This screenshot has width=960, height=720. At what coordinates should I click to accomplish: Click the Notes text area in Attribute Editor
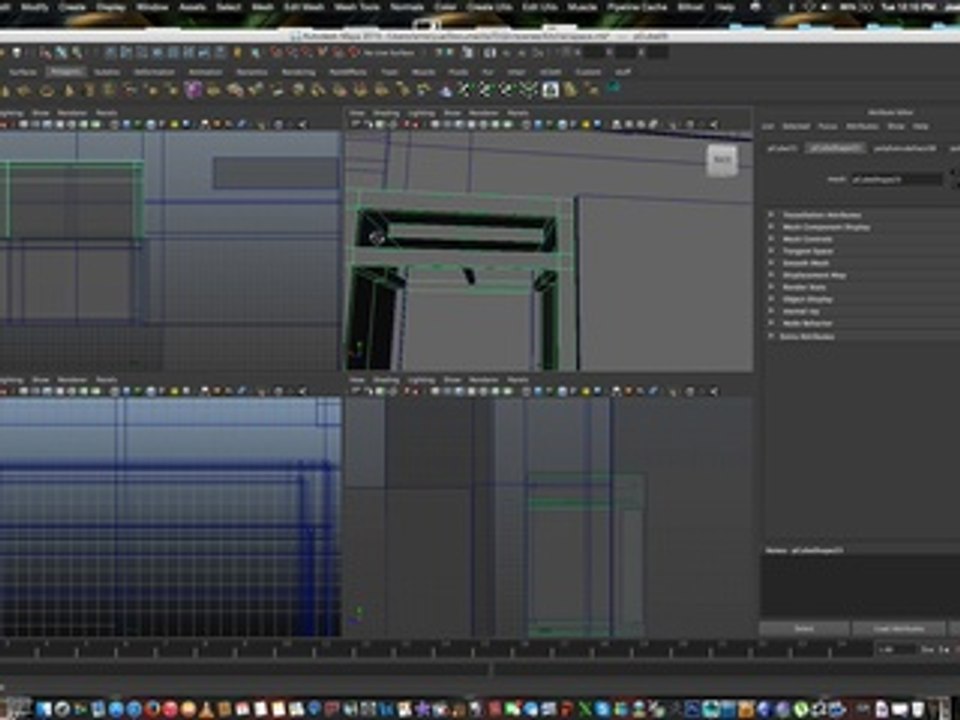(x=860, y=587)
